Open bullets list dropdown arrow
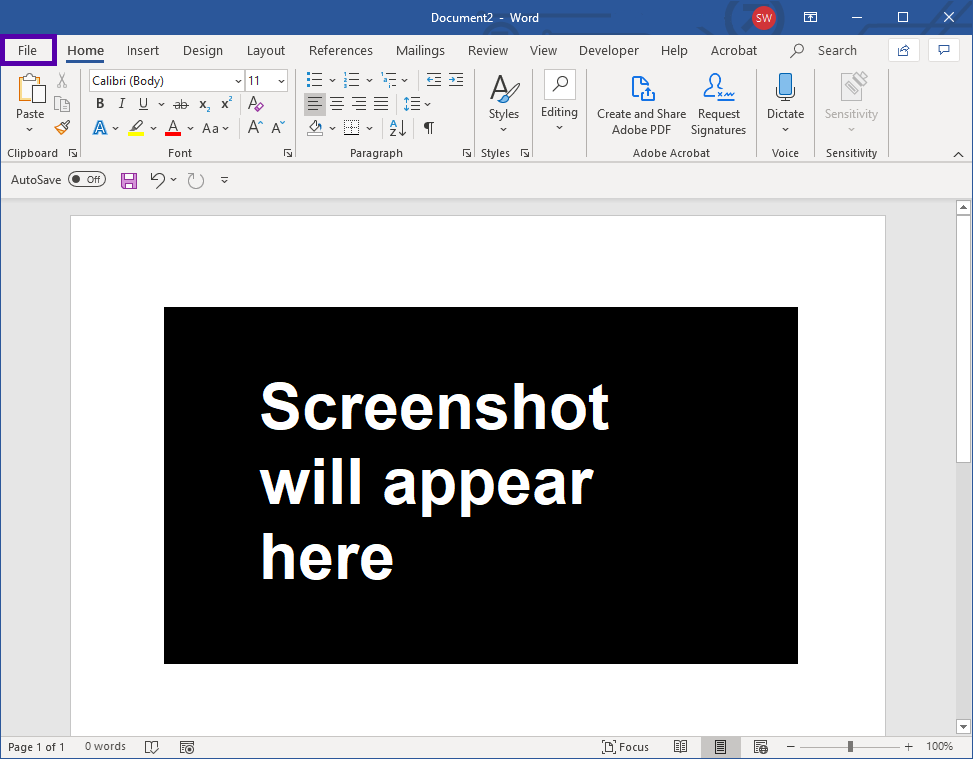The image size is (973, 759). coord(332,80)
